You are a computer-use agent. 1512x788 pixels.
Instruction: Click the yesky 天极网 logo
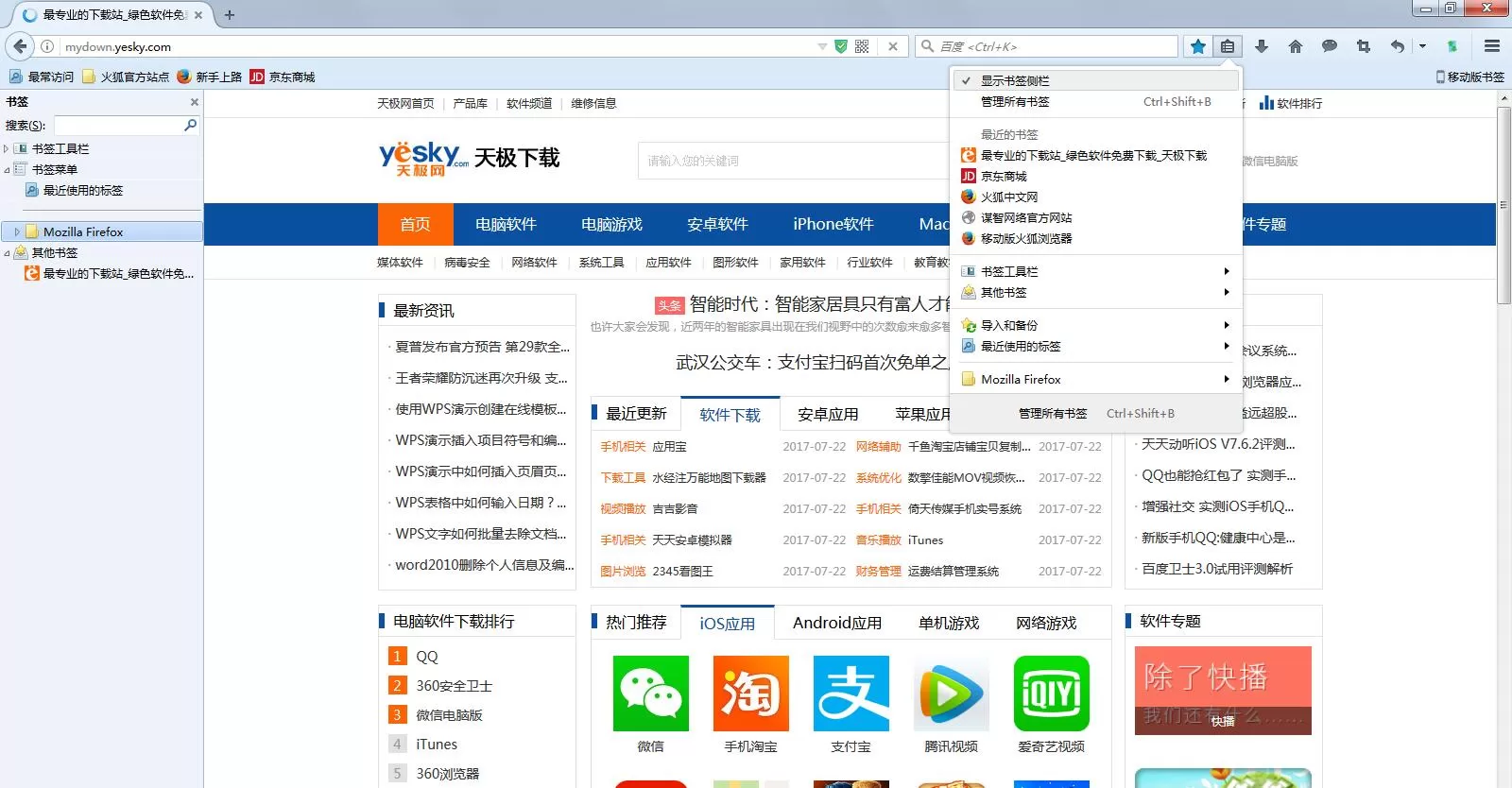[x=423, y=159]
